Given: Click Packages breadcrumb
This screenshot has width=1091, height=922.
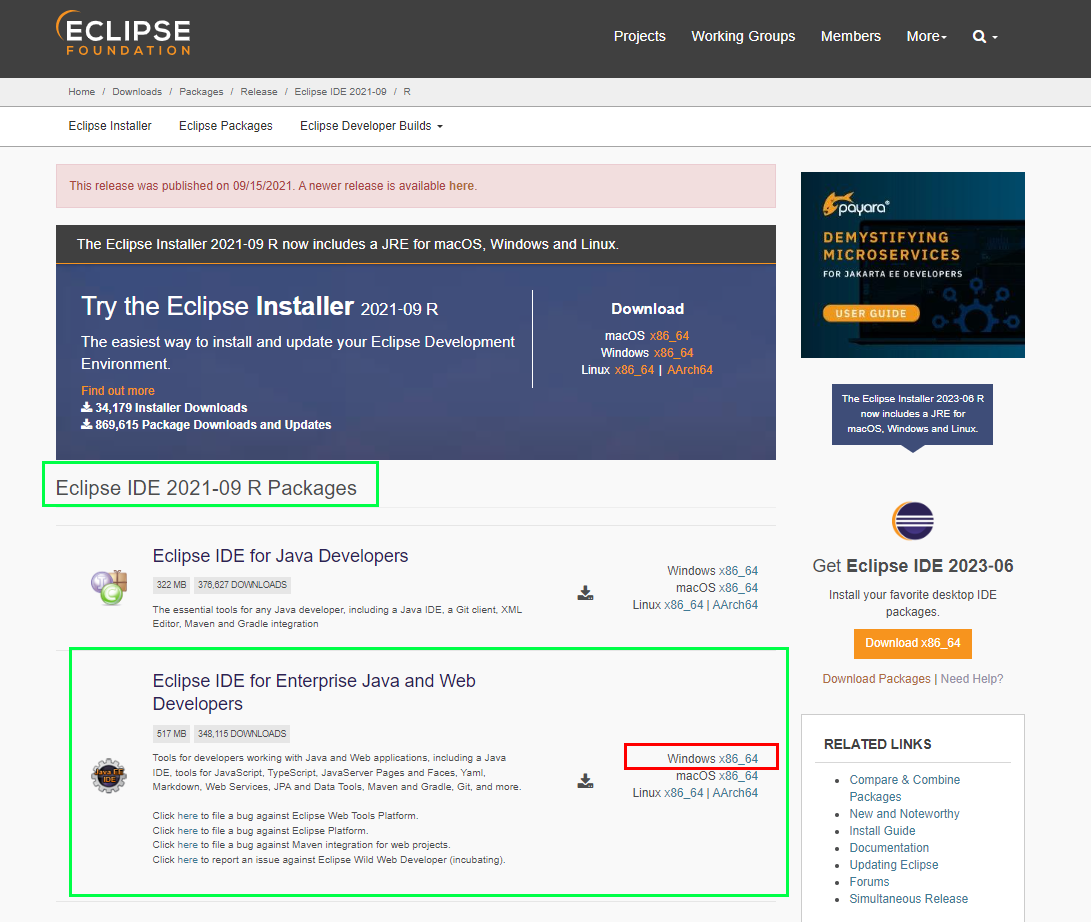Looking at the screenshot, I should [x=201, y=92].
